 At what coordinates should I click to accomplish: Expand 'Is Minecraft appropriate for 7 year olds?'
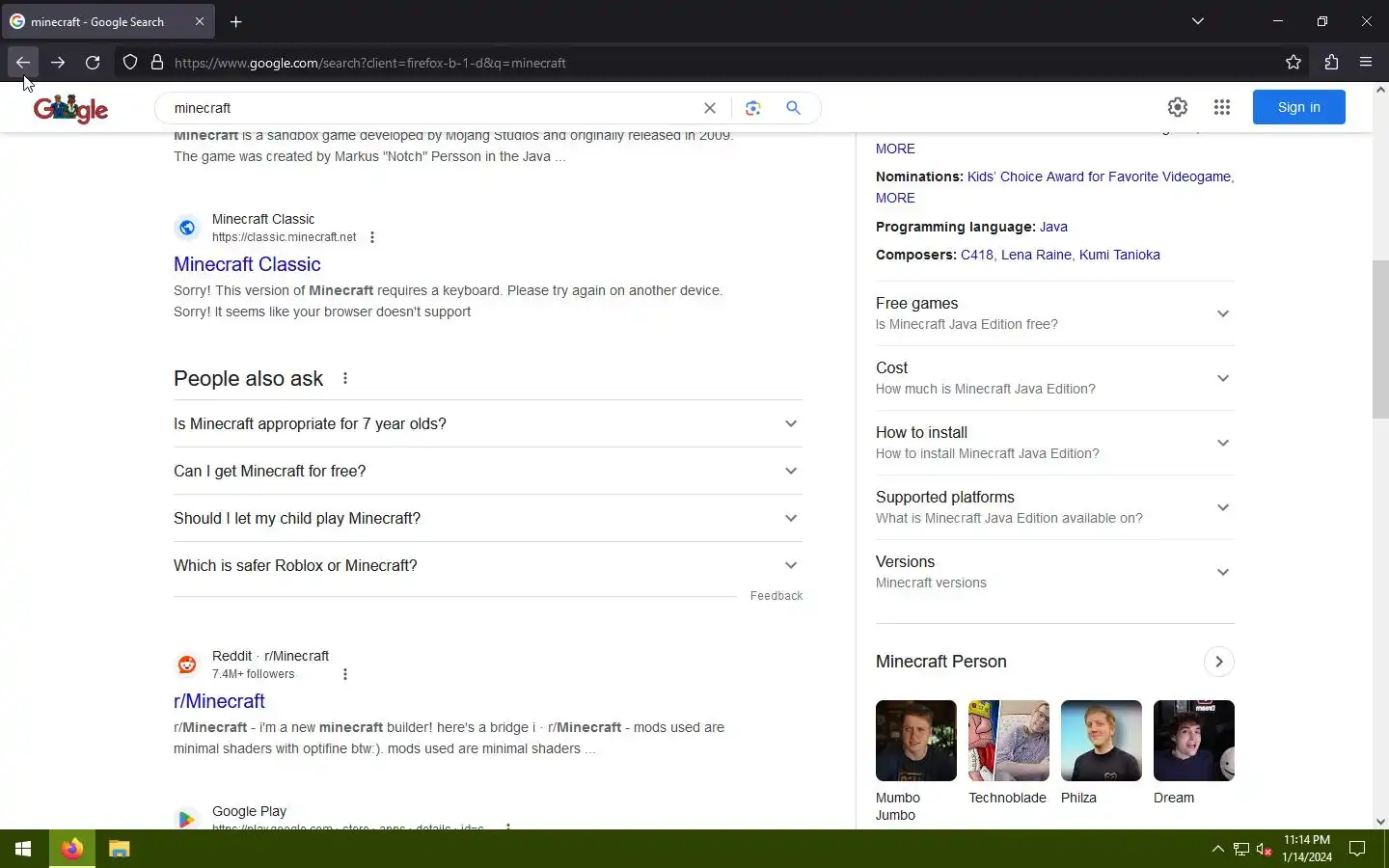[488, 423]
